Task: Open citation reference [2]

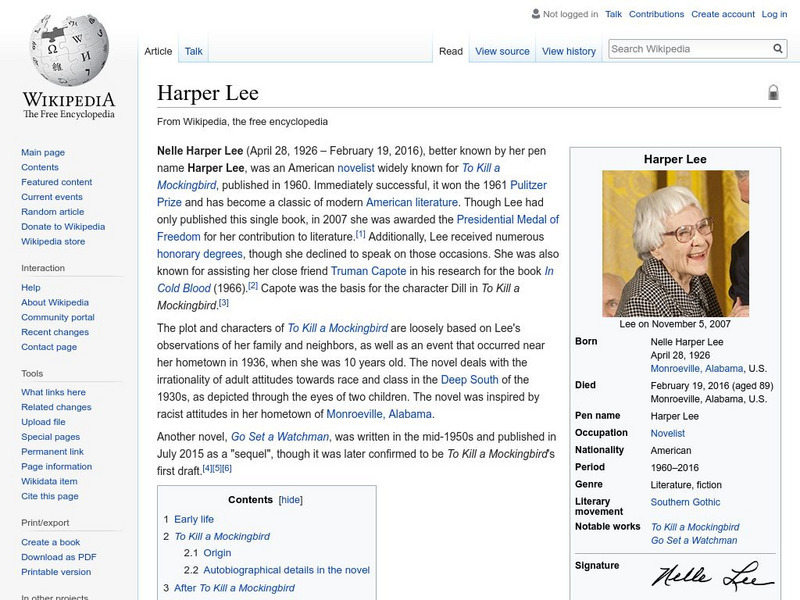Action: [253, 286]
